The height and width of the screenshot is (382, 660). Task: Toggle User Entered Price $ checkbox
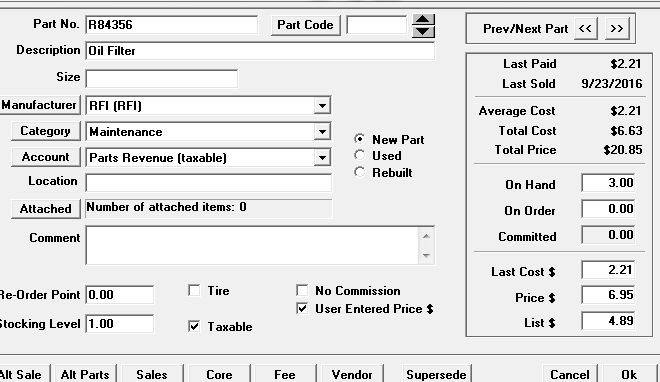[302, 308]
